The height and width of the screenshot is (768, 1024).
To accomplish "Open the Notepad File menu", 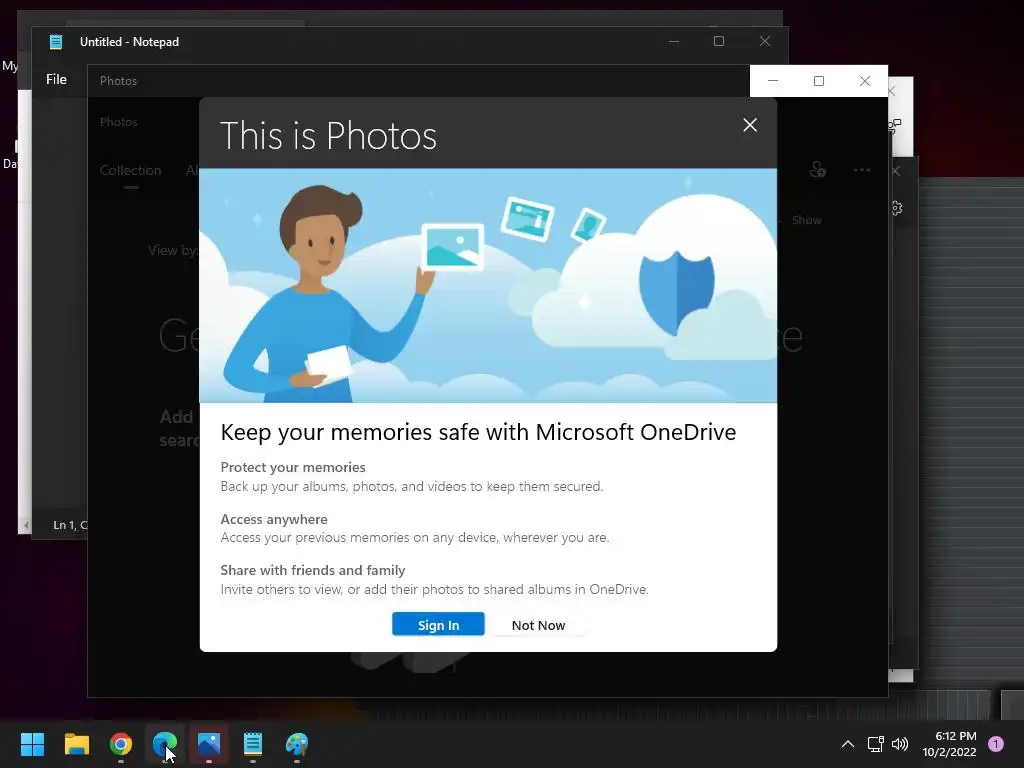I will (x=56, y=79).
